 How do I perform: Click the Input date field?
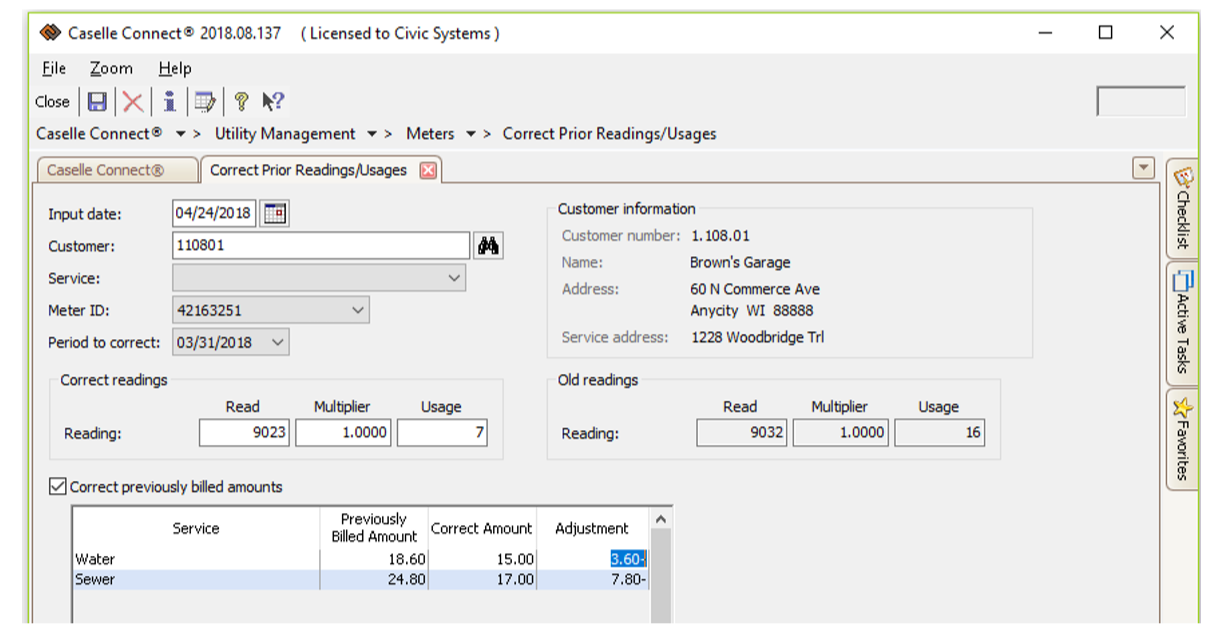coord(214,214)
